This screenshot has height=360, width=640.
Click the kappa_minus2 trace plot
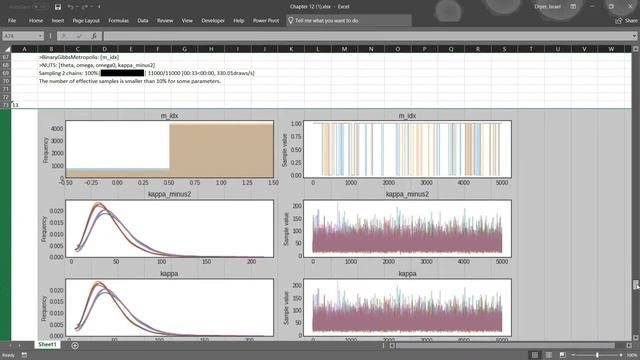(x=407, y=228)
